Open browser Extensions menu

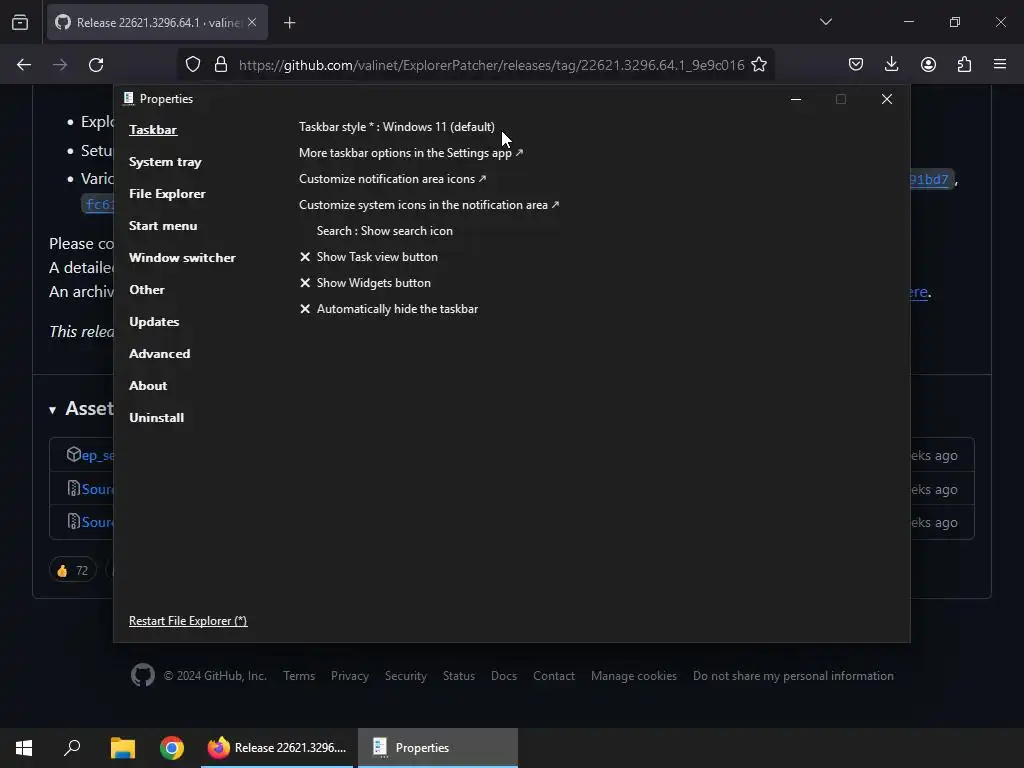tap(964, 65)
